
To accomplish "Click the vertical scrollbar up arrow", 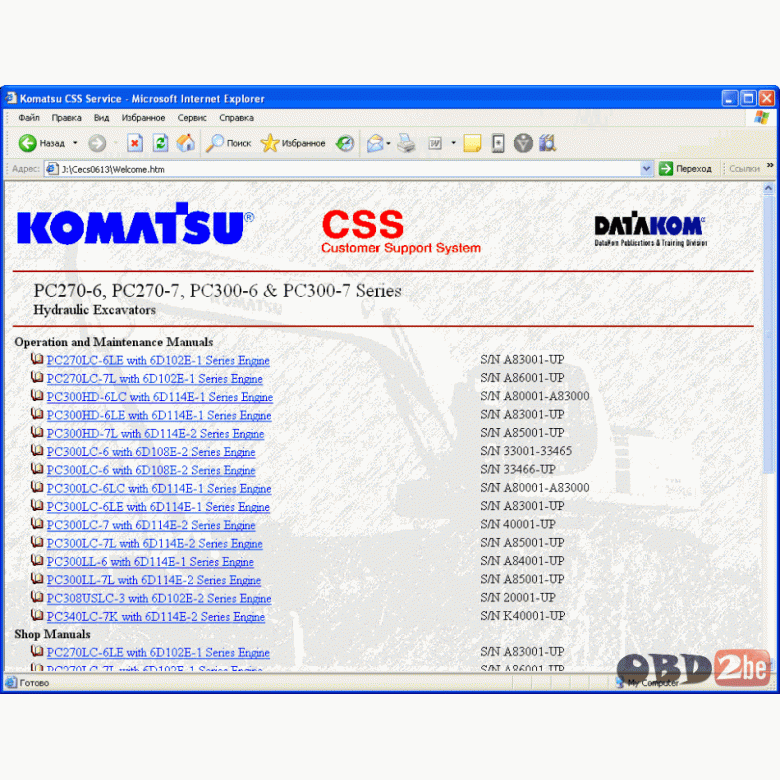I will 768,188.
